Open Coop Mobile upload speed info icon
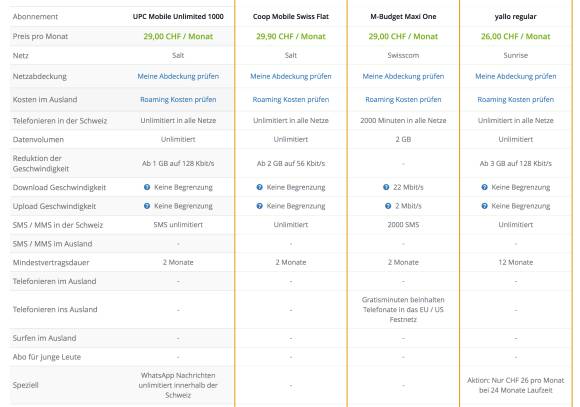The image size is (580, 407). coord(259,206)
